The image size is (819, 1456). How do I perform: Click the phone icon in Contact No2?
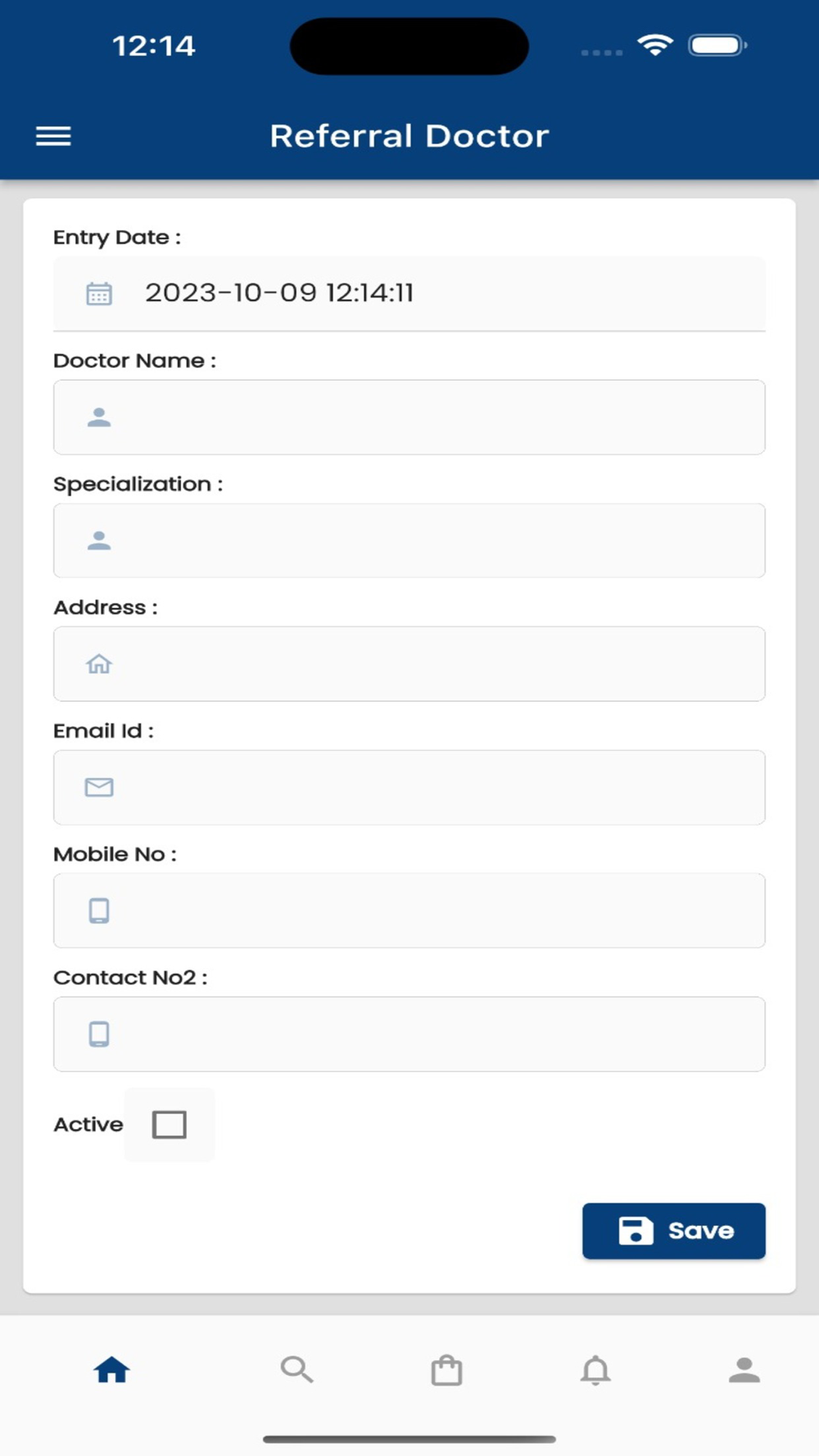pyautogui.click(x=99, y=1034)
